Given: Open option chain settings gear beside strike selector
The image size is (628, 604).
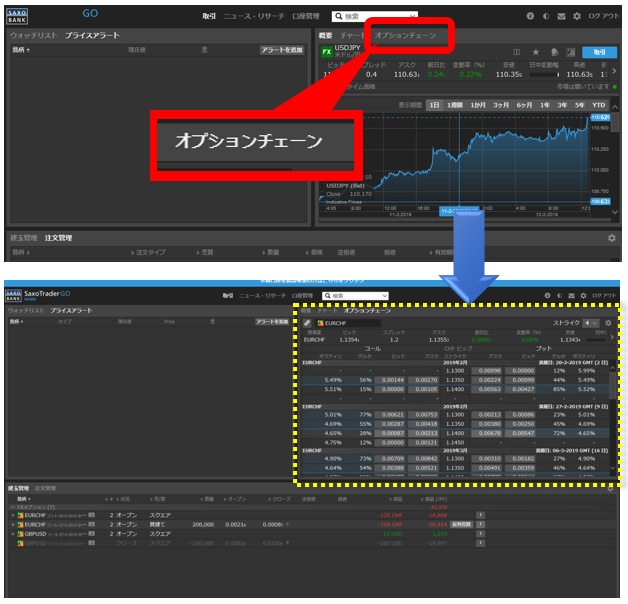Looking at the screenshot, I should point(608,323).
